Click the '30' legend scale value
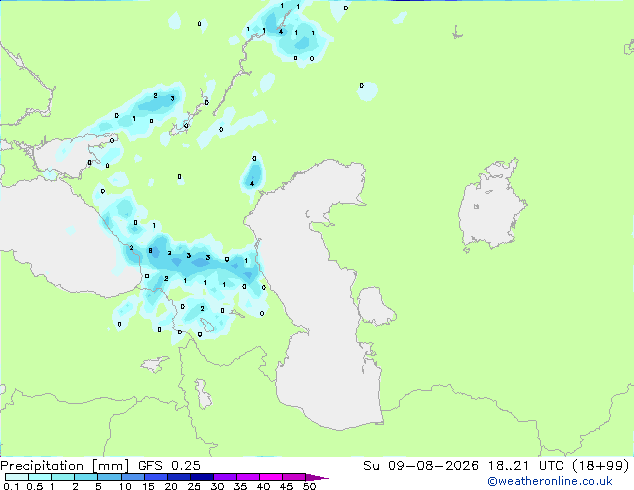Screen dimensions: 634x490 click(218, 486)
